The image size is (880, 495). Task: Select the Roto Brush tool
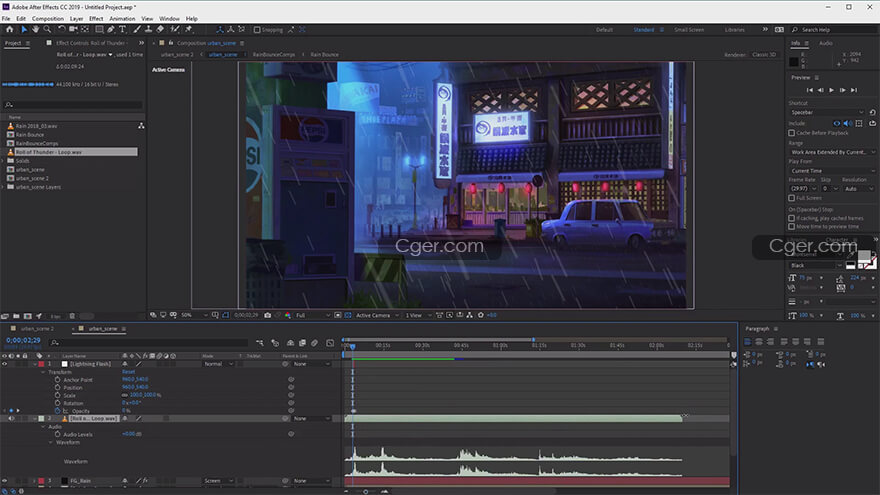(175, 30)
